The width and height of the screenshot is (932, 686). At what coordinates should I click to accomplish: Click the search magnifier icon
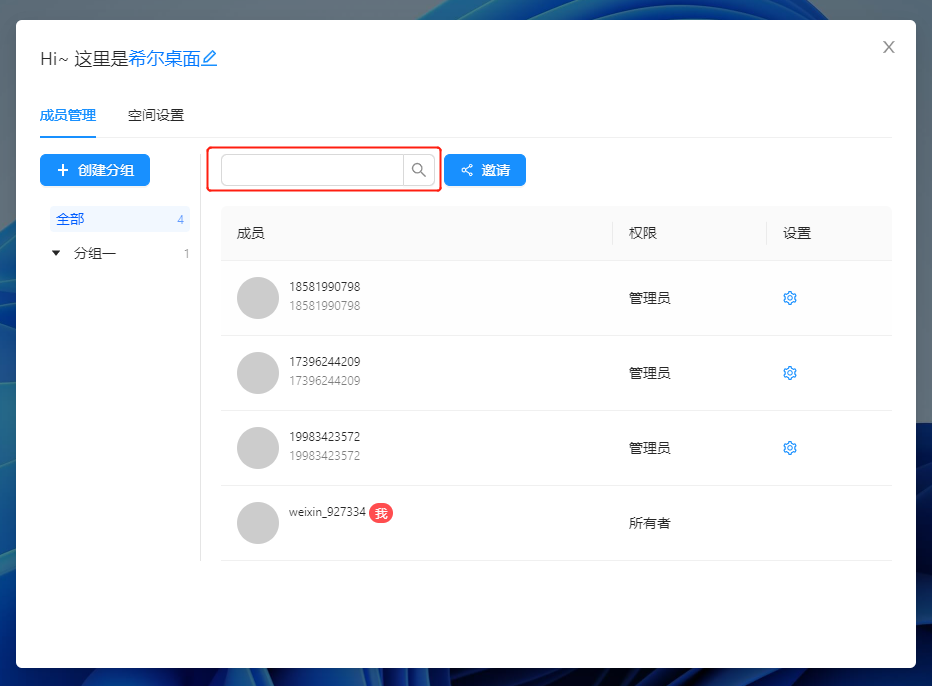[419, 170]
